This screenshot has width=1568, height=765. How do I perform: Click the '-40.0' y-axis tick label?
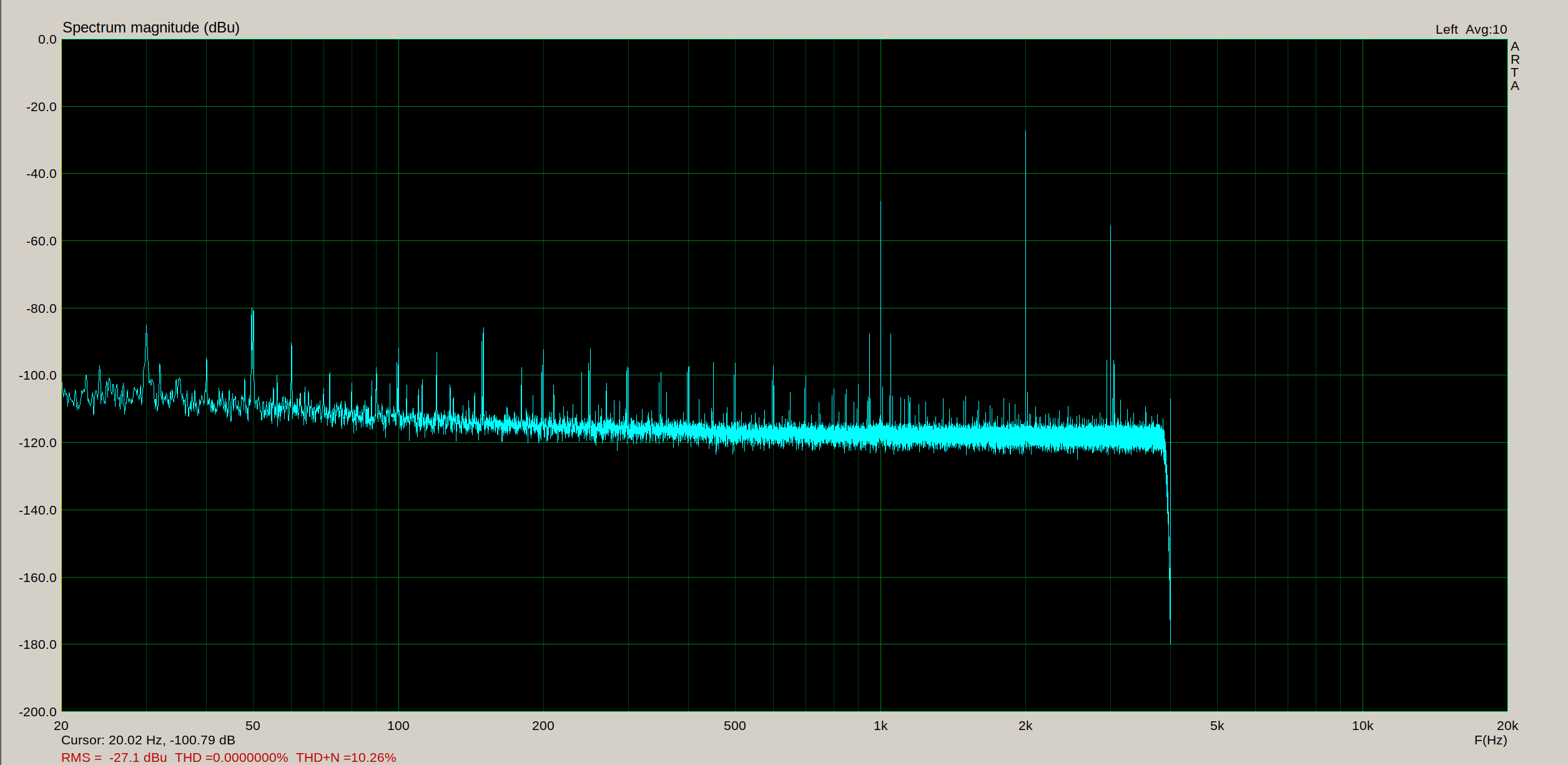[x=41, y=174]
